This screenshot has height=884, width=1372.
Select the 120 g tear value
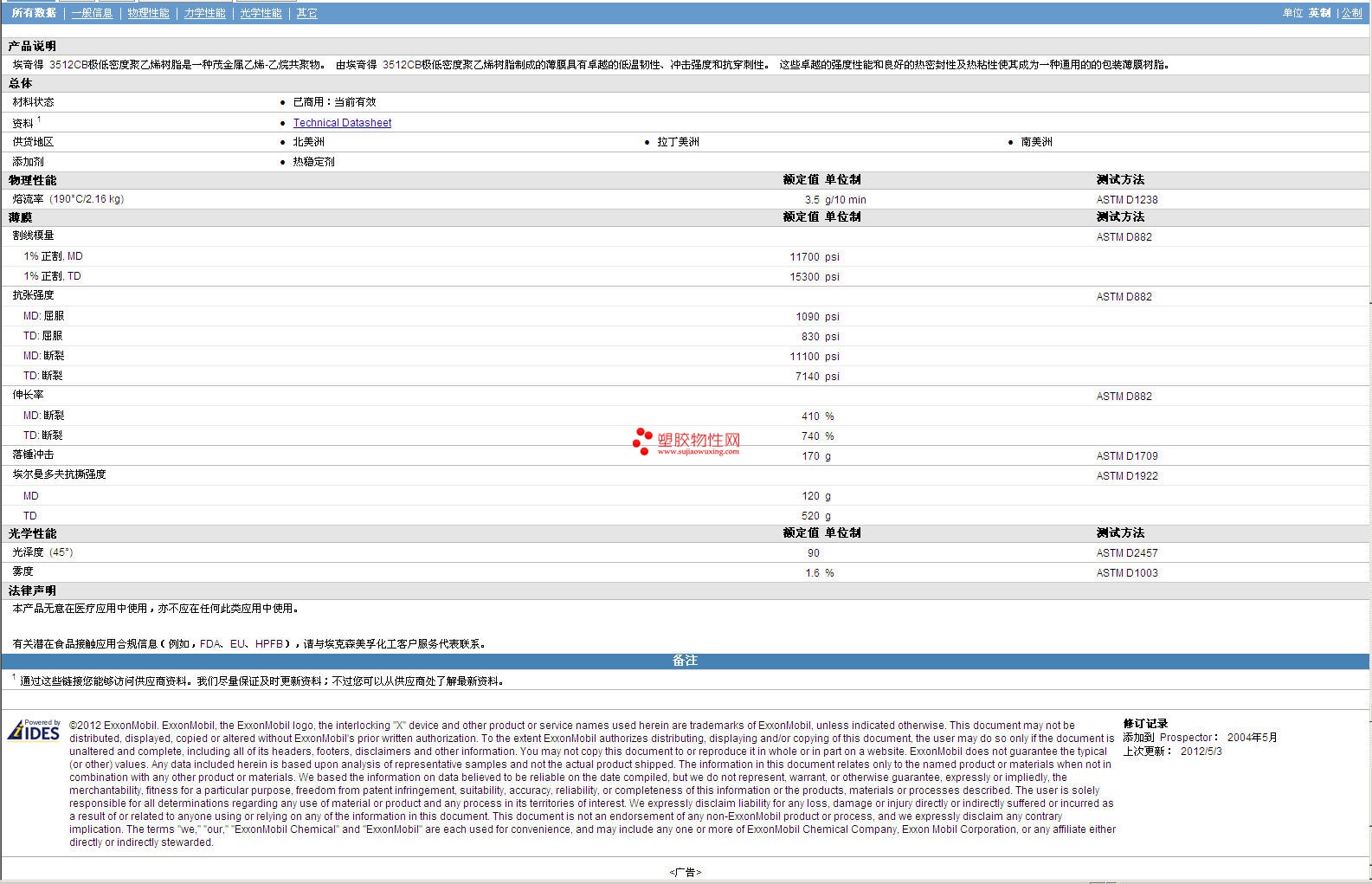point(815,496)
